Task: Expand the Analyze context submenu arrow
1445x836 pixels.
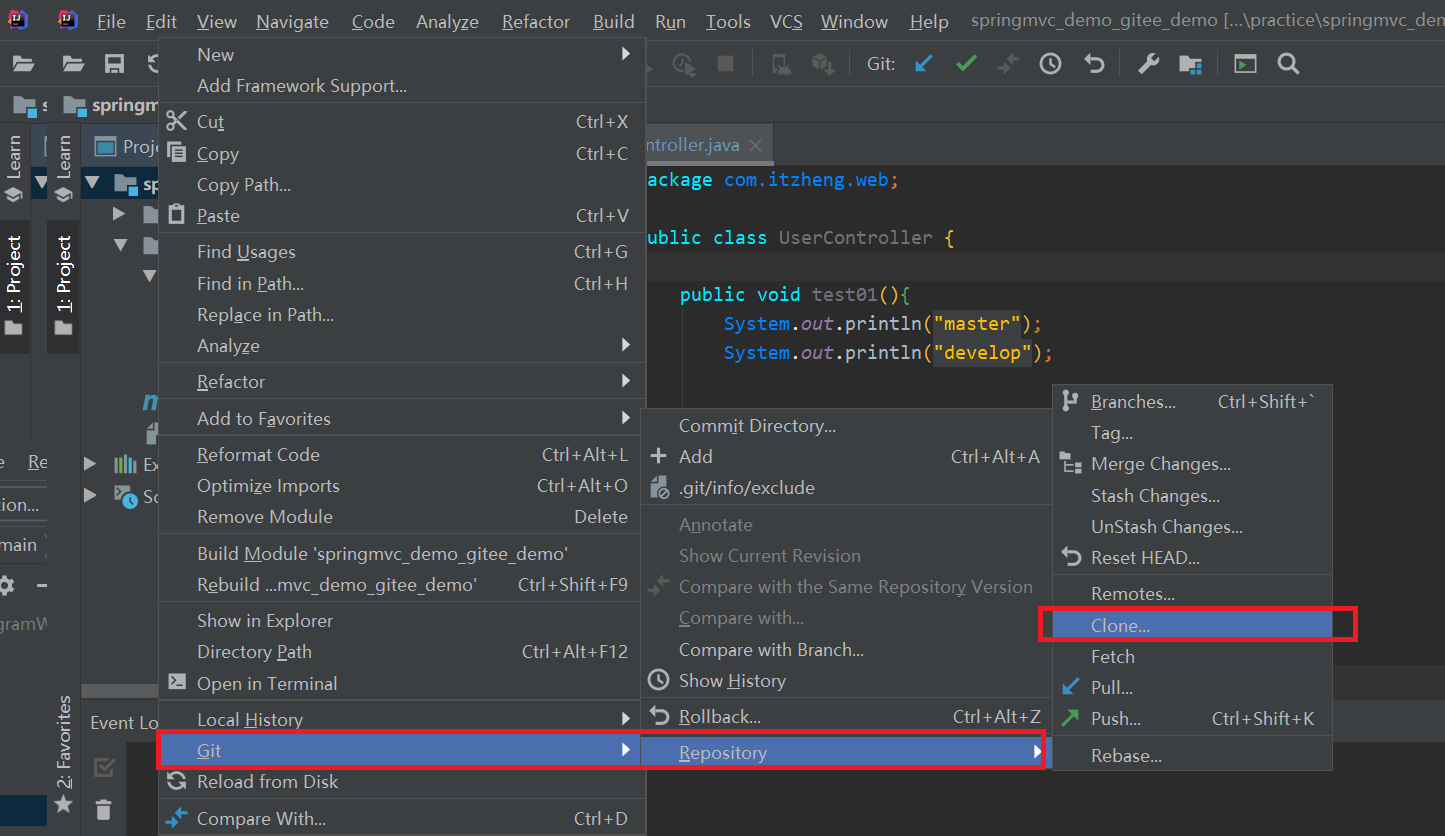Action: (x=626, y=344)
